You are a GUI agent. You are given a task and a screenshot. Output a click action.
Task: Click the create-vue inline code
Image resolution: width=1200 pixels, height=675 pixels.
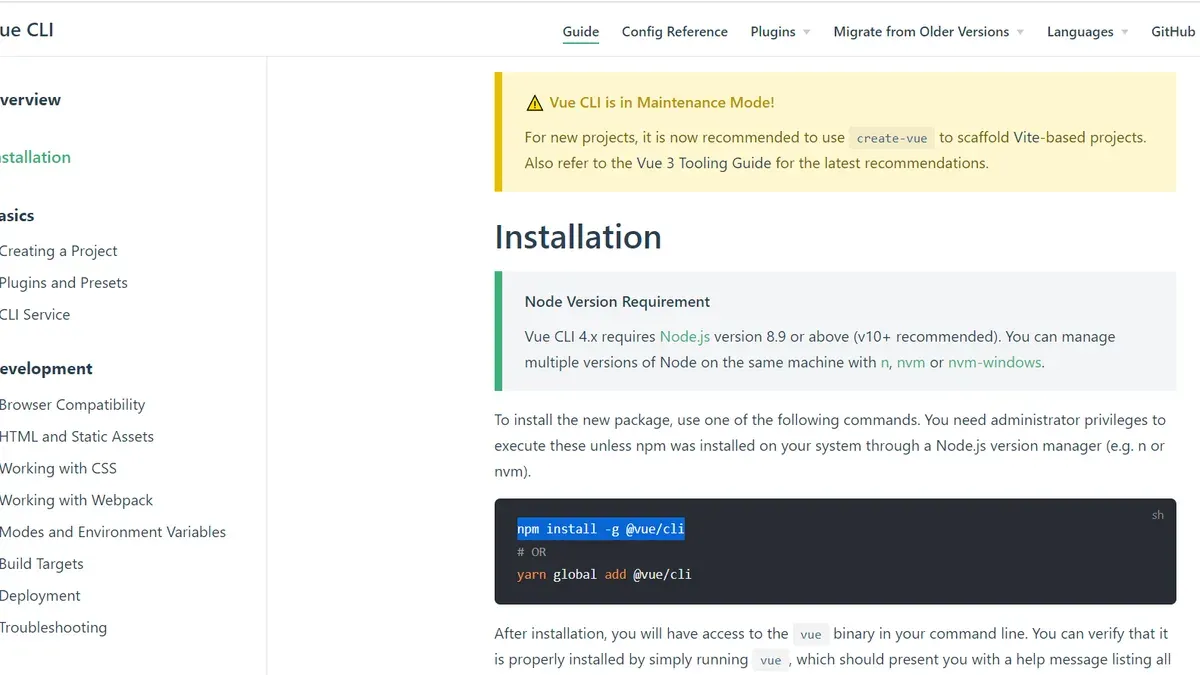tap(892, 138)
